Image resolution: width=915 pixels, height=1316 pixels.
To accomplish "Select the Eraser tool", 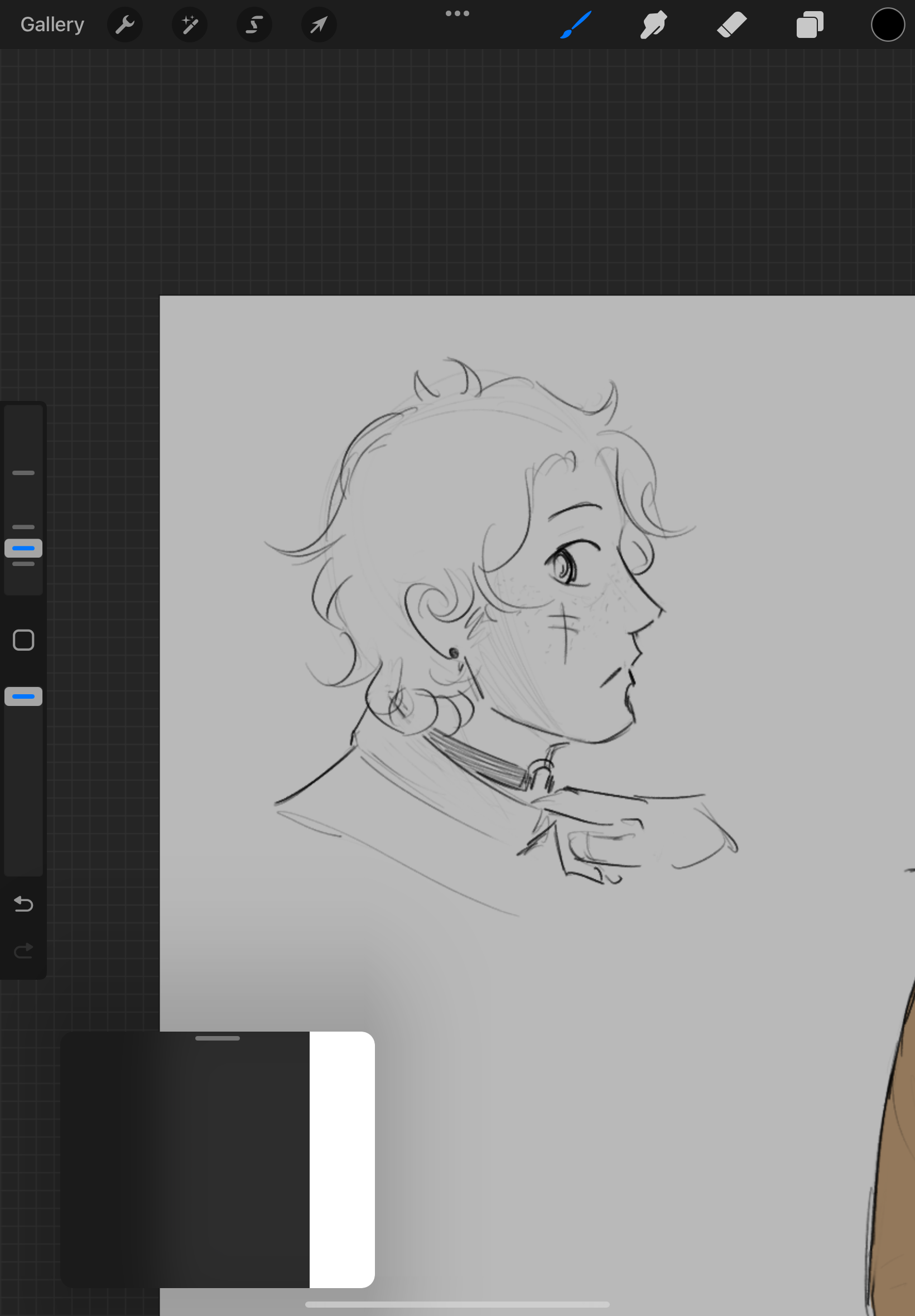I will [x=731, y=25].
